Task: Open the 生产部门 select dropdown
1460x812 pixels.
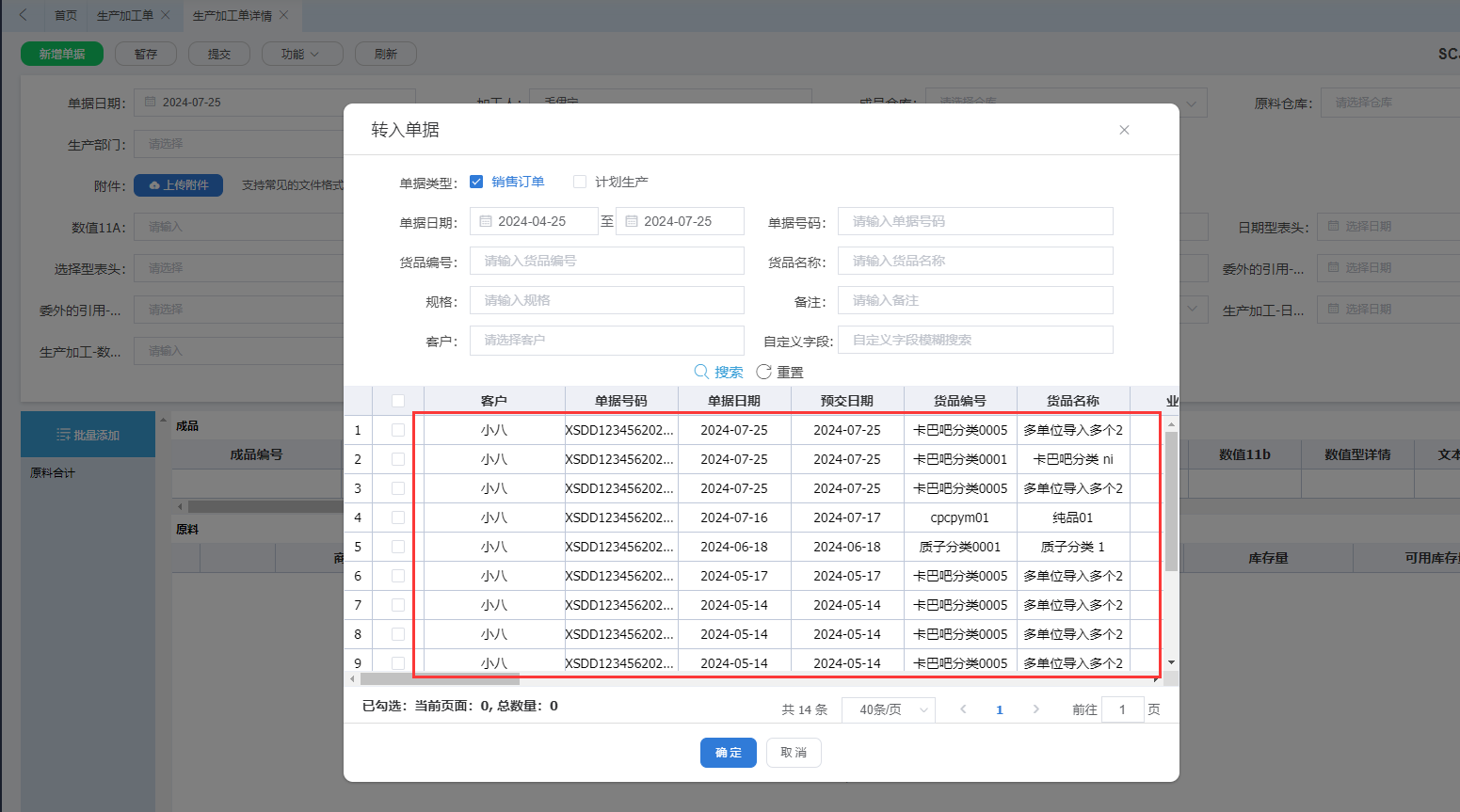Action: (239, 144)
